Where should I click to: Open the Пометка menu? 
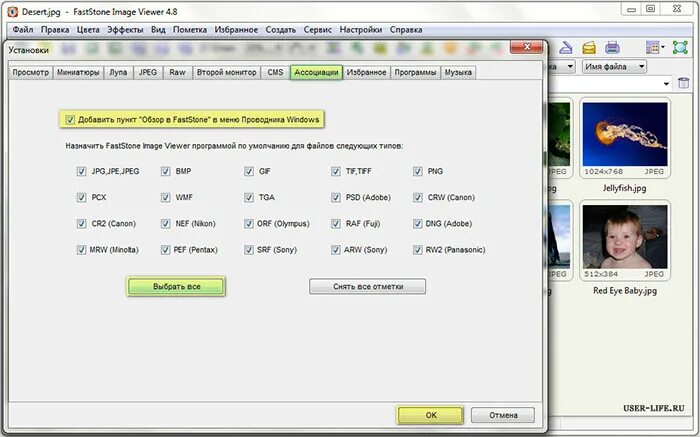pos(190,30)
